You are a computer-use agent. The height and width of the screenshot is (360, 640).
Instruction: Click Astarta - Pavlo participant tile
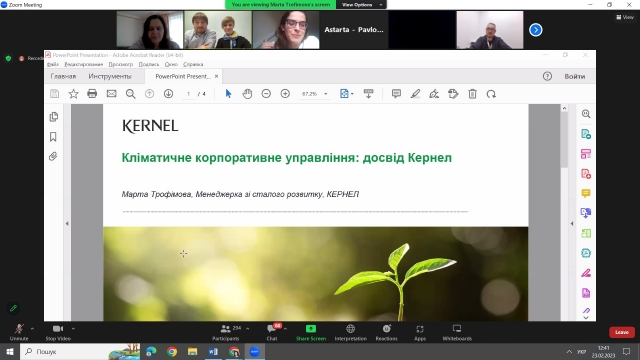click(354, 30)
